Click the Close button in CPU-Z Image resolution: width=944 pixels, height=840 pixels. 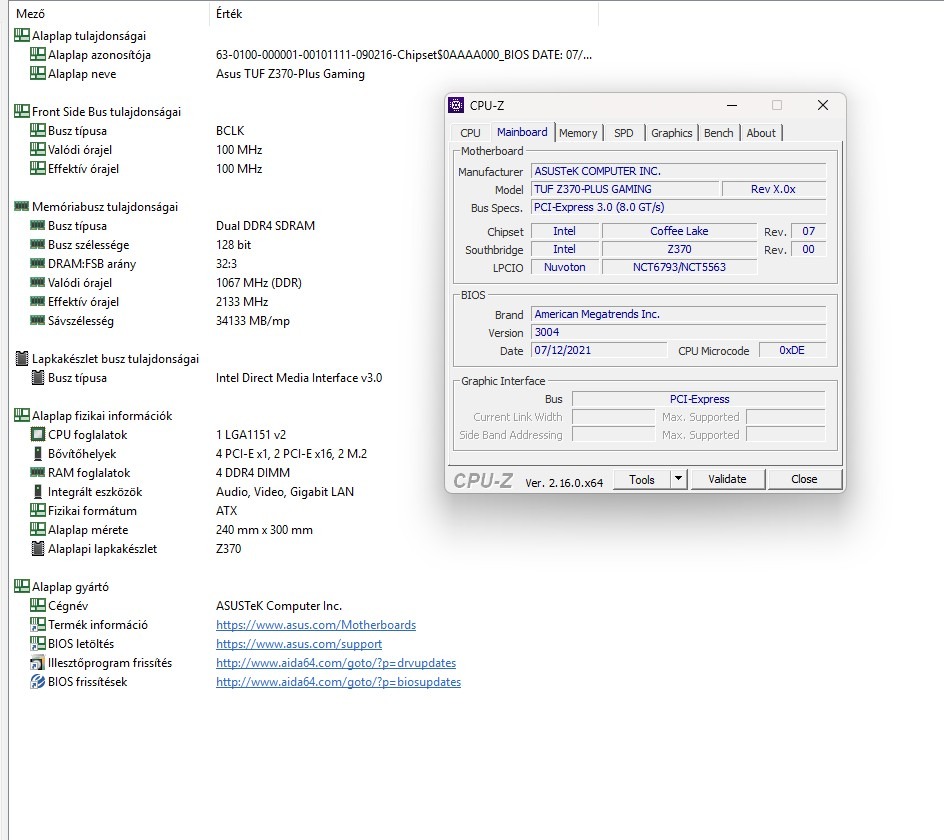click(804, 479)
